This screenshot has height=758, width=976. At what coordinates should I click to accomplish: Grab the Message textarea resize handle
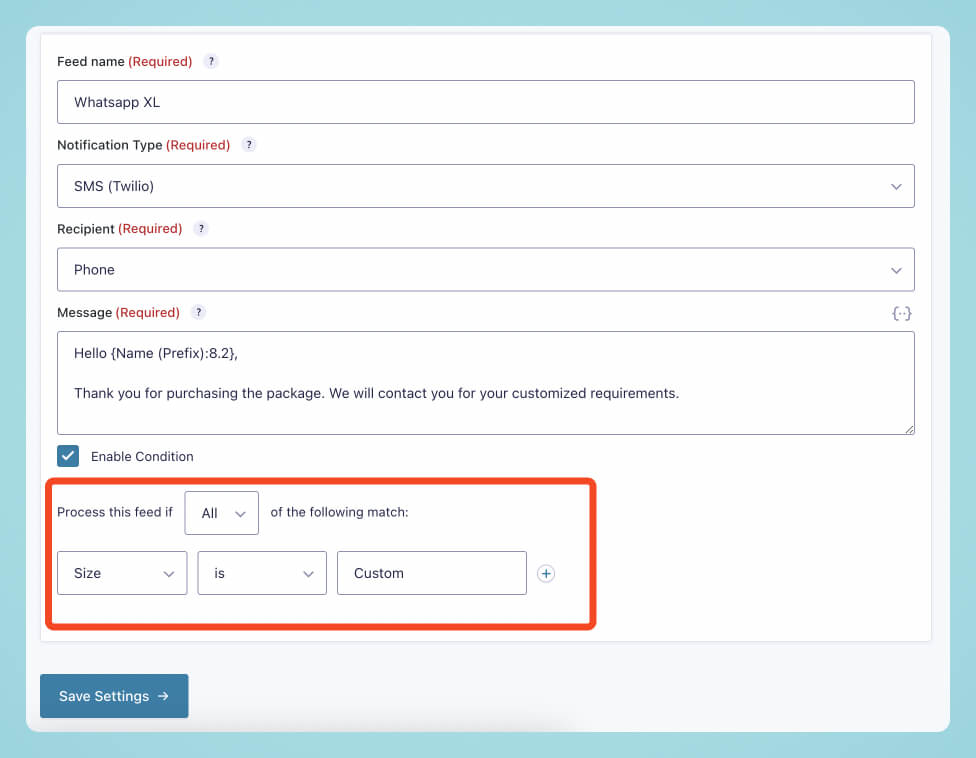click(909, 429)
